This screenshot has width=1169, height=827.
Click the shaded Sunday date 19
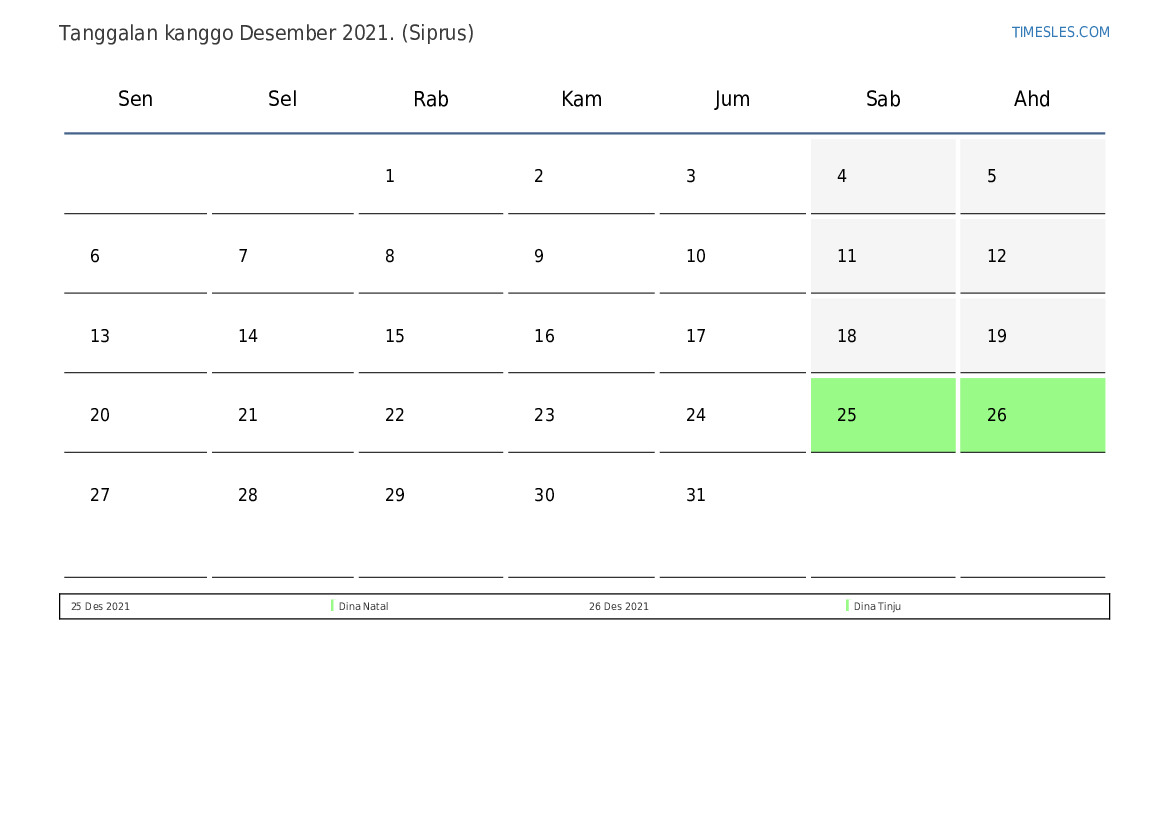997,336
